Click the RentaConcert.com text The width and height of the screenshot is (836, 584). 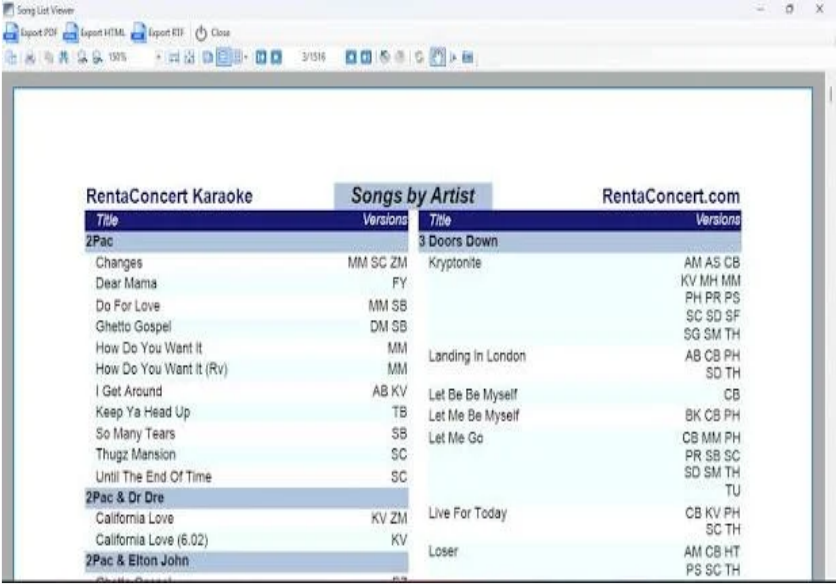pos(671,196)
